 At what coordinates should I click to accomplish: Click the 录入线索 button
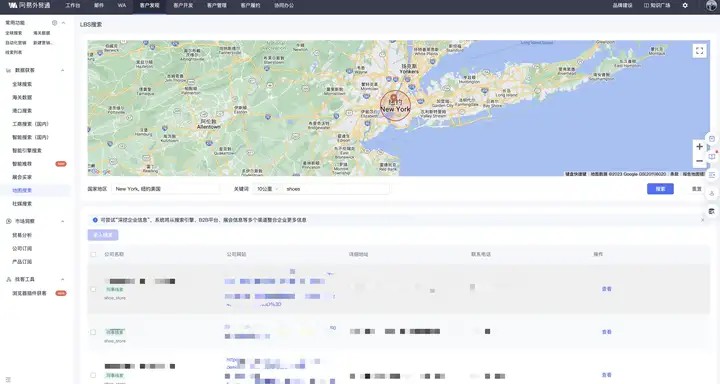pos(103,235)
